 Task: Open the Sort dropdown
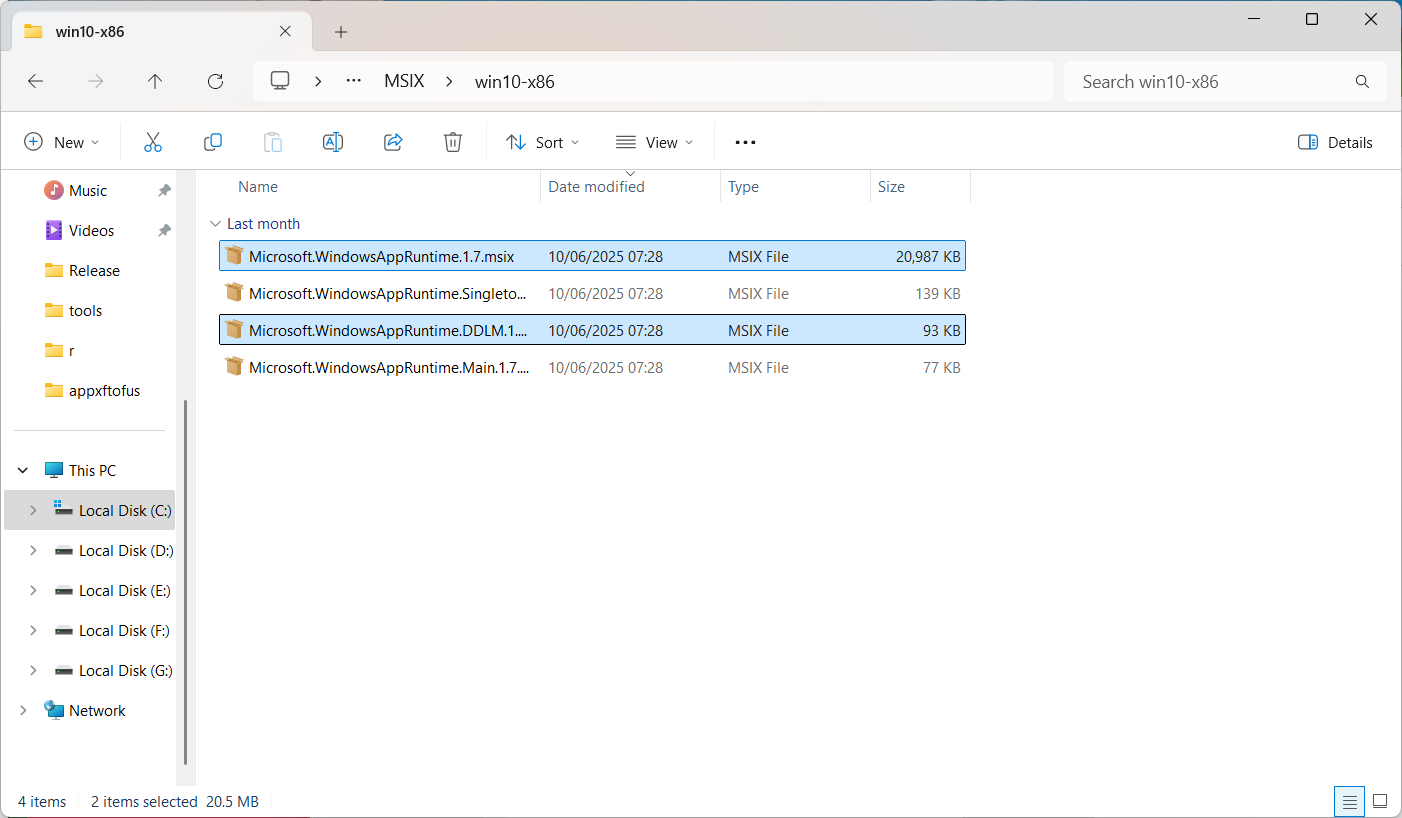pyautogui.click(x=542, y=142)
